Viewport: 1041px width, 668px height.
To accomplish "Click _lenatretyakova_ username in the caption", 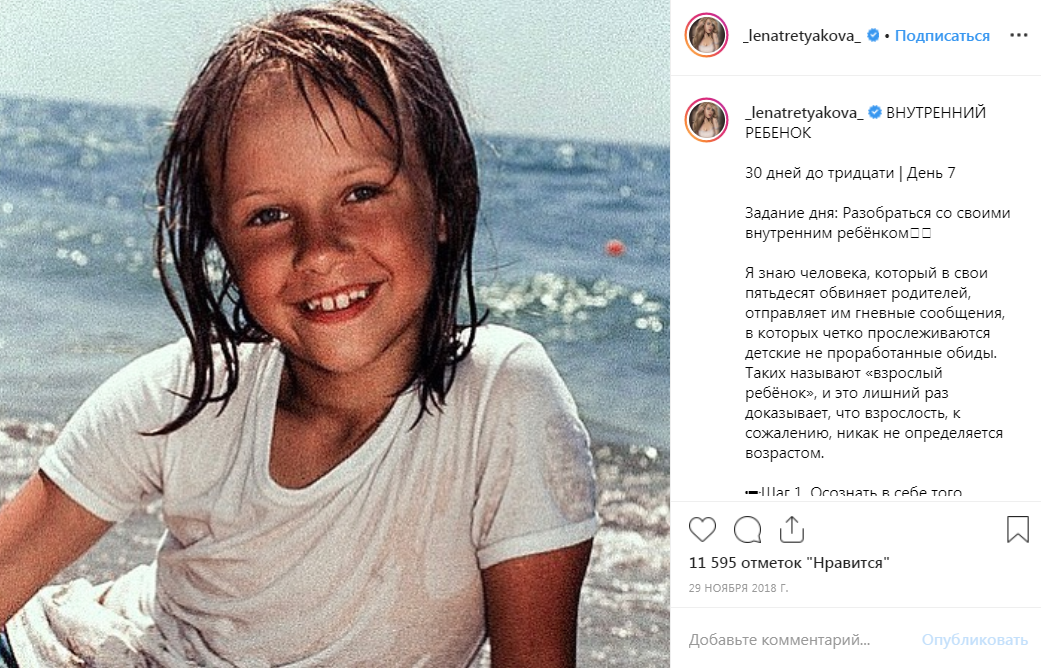I will (x=804, y=113).
